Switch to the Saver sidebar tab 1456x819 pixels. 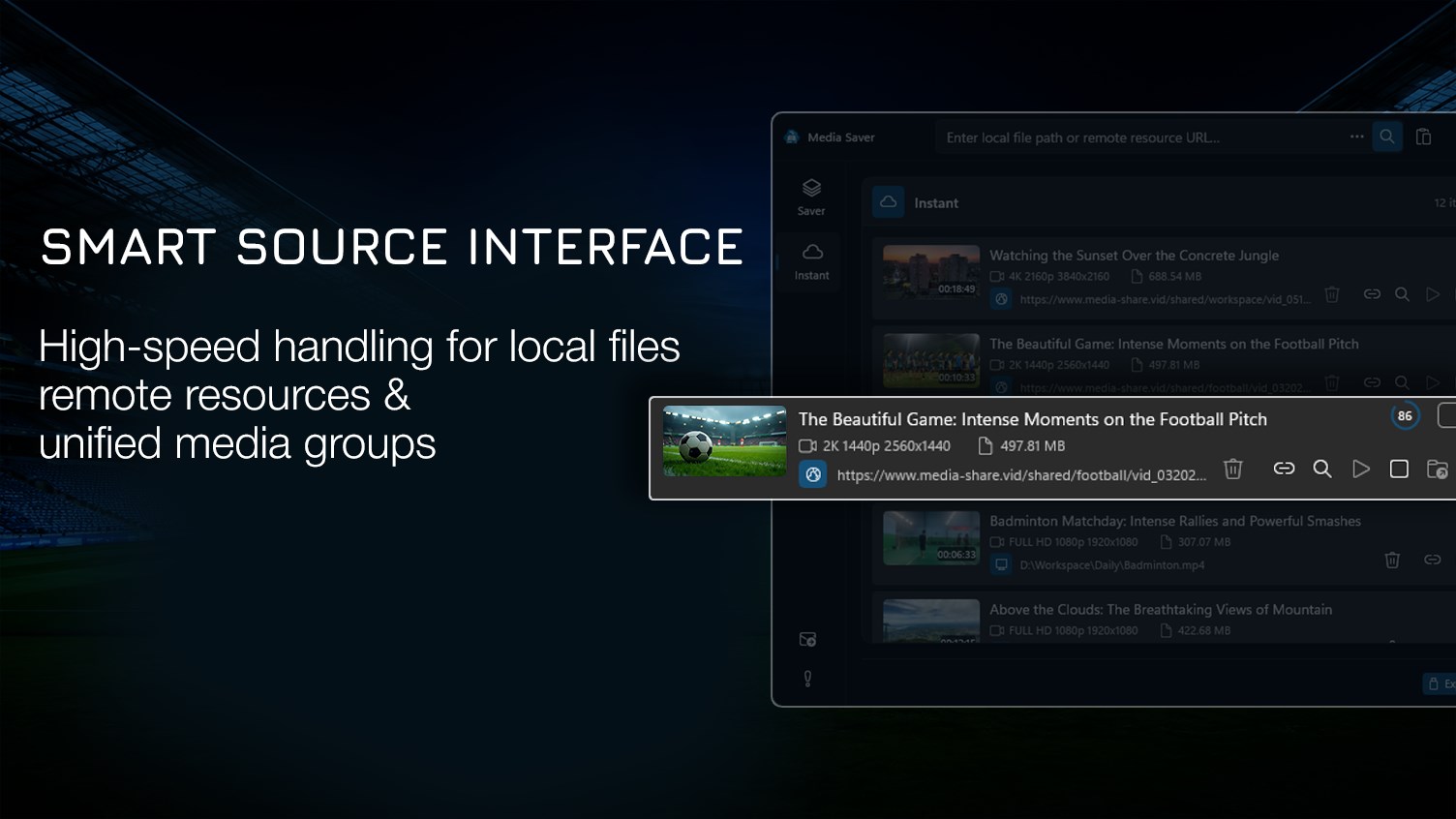811,197
